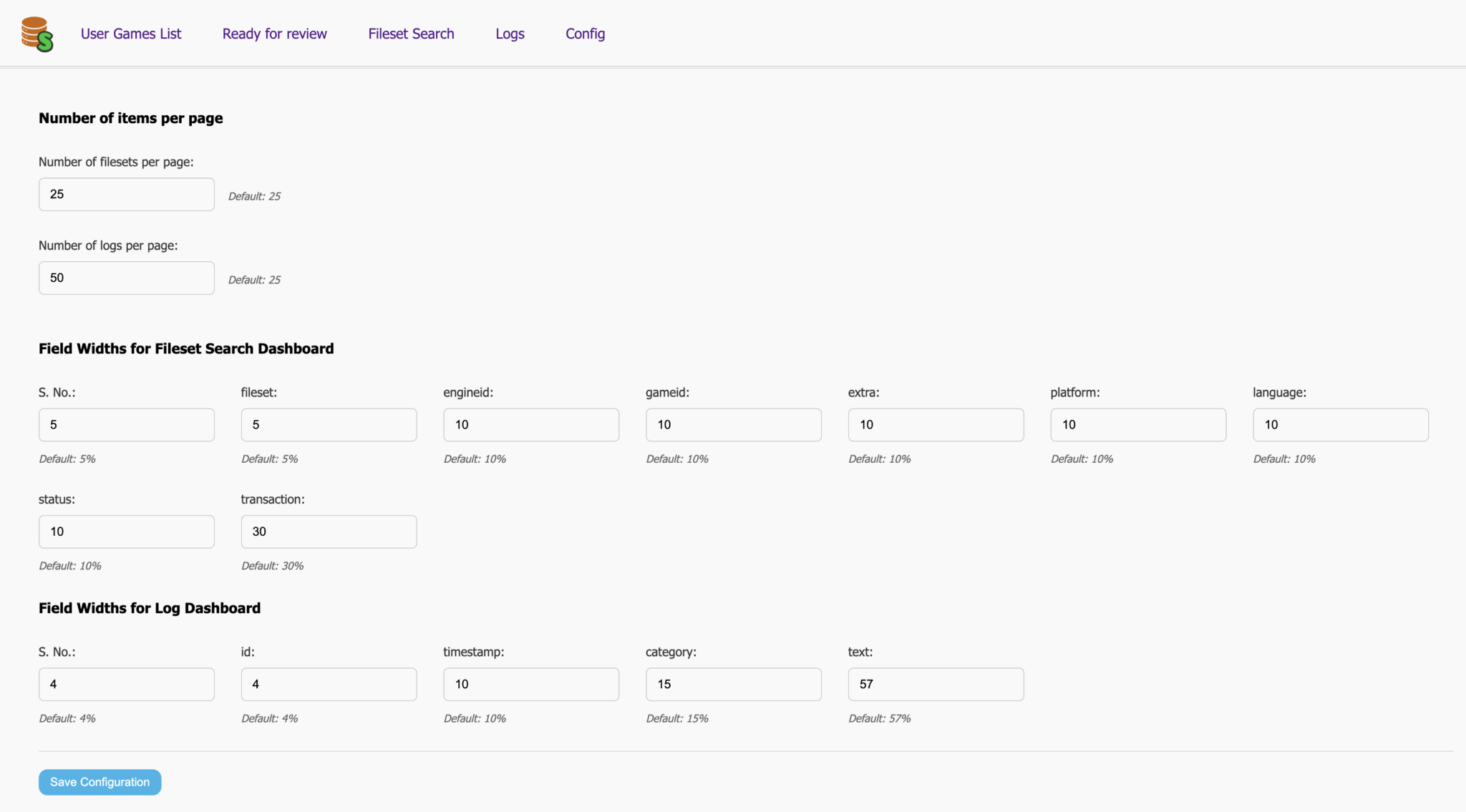Open the User Games List page
The image size is (1466, 812).
[x=131, y=34]
